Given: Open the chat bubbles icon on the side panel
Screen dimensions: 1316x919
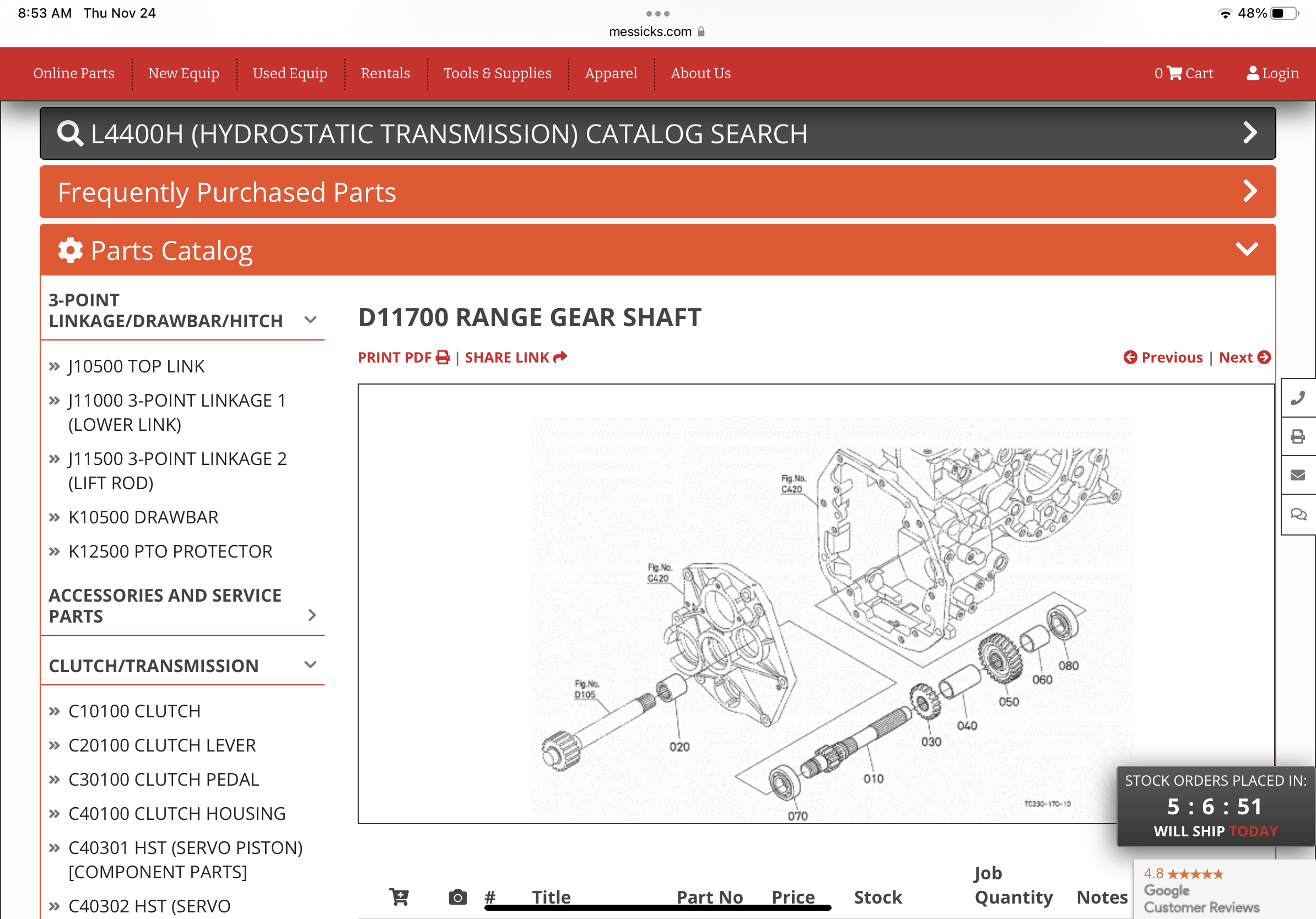Looking at the screenshot, I should [x=1298, y=514].
